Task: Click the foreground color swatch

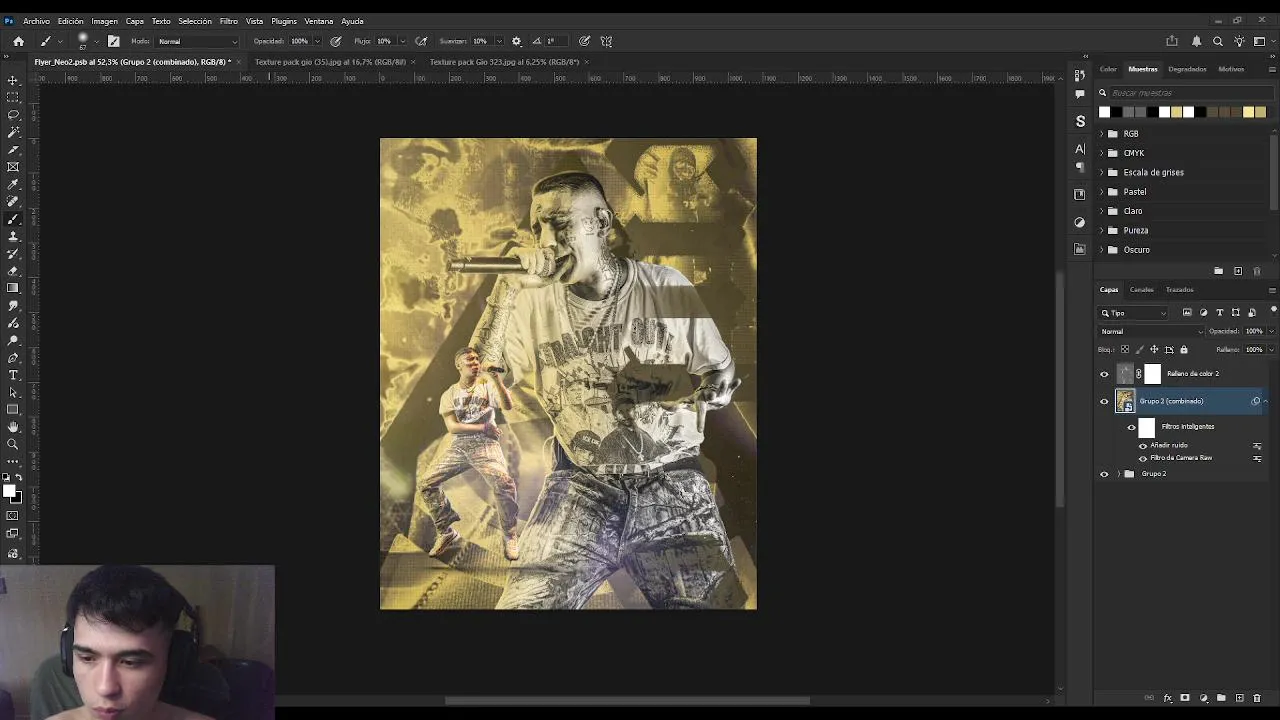Action: tap(10, 491)
